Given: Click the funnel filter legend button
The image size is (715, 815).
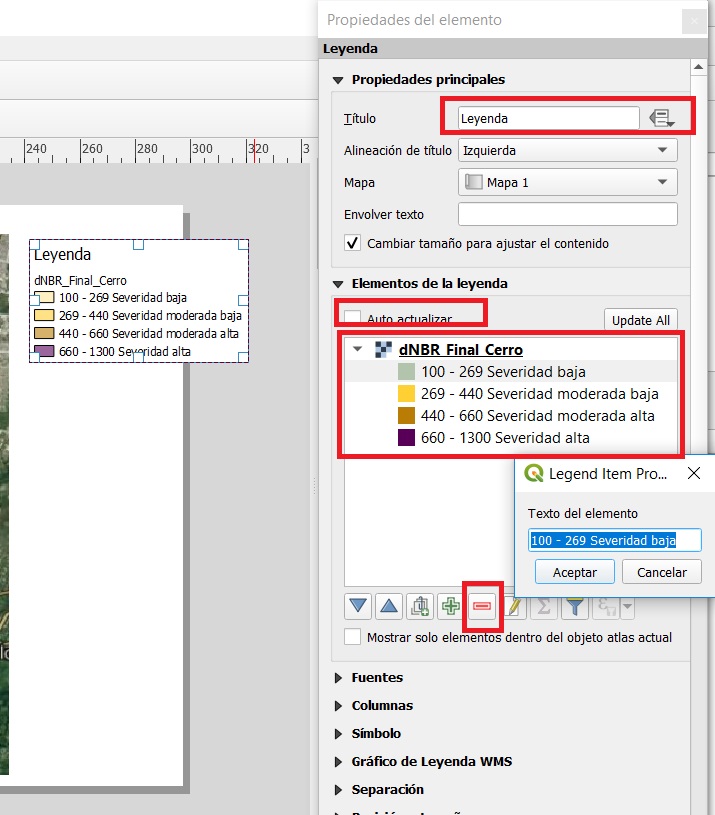Looking at the screenshot, I should (575, 606).
